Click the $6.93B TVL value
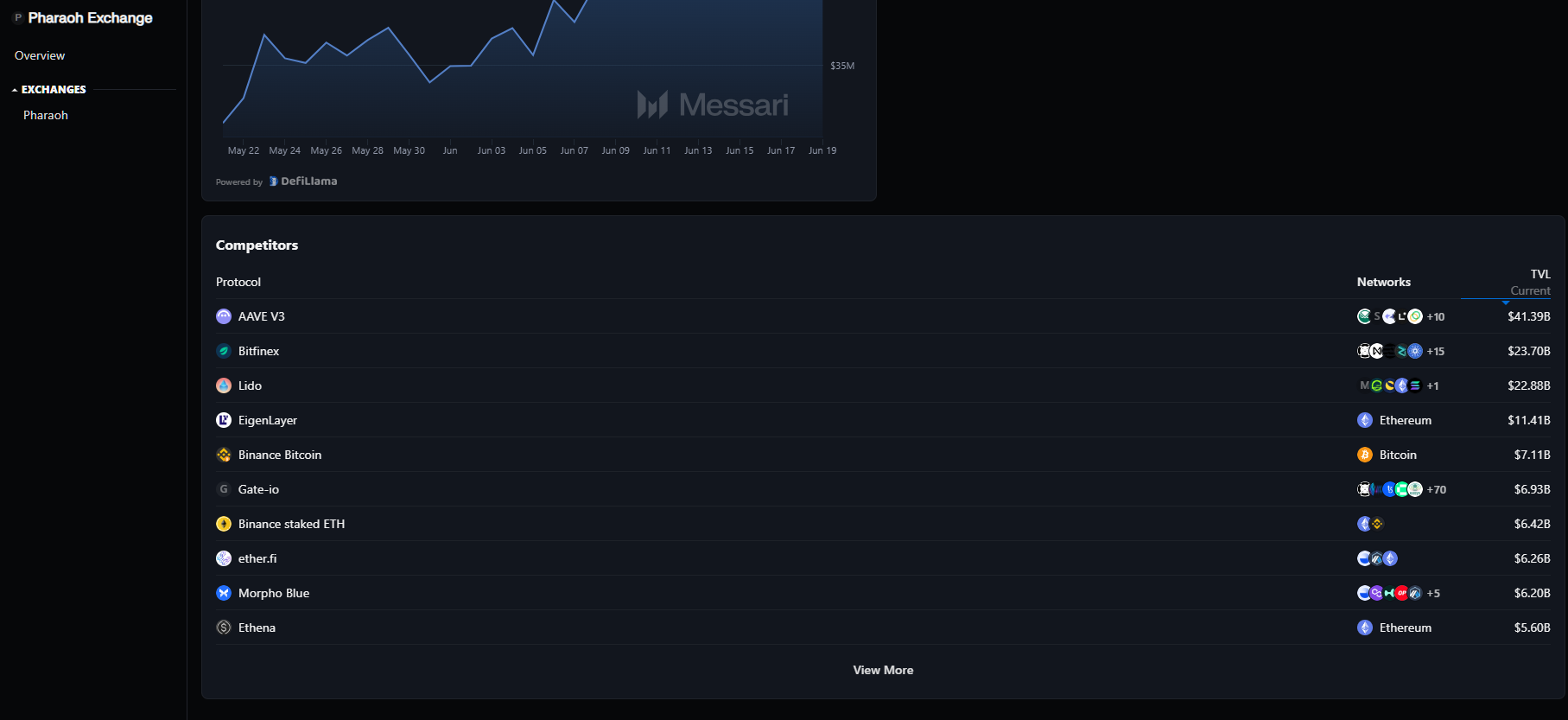This screenshot has width=1568, height=720. [x=1533, y=489]
